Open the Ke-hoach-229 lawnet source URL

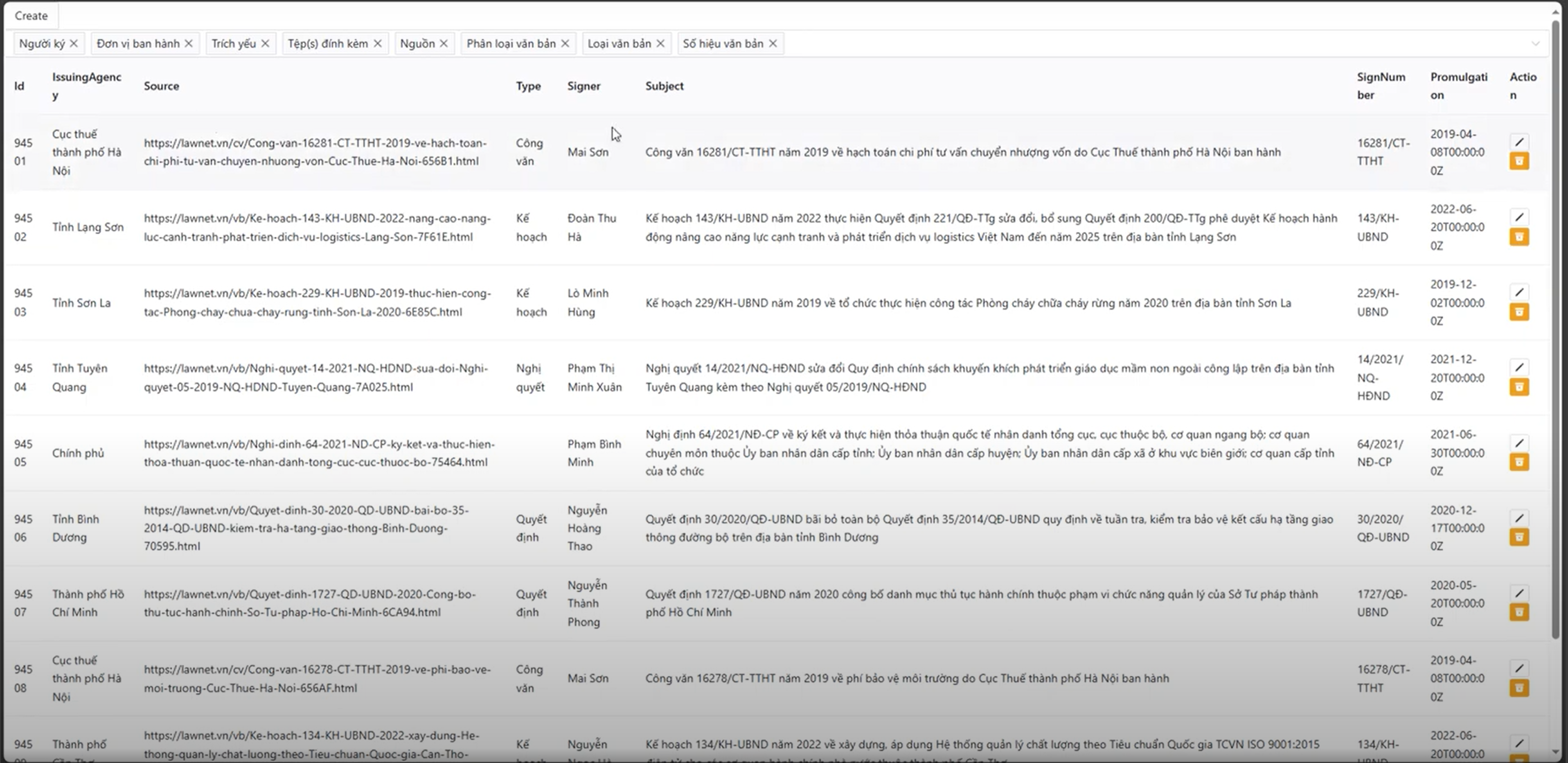(317, 302)
